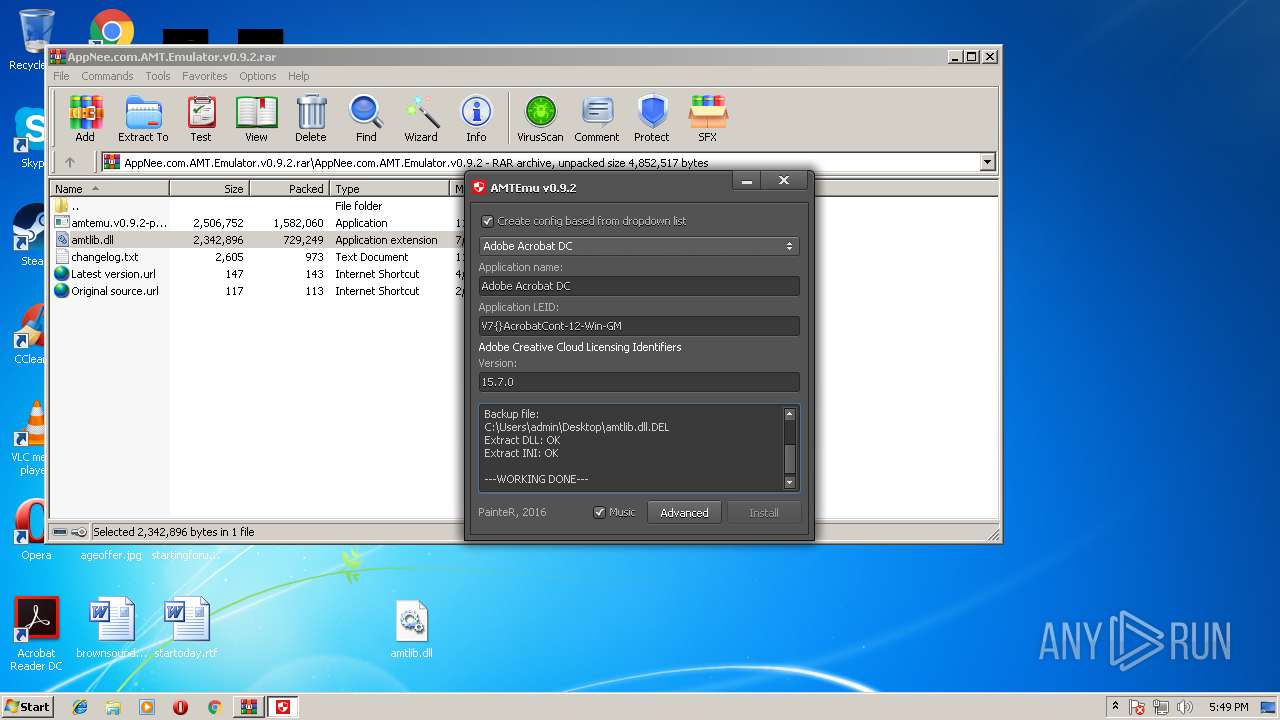The height and width of the screenshot is (720, 1280).
Task: Run the Test archive tool
Action: coord(201,119)
